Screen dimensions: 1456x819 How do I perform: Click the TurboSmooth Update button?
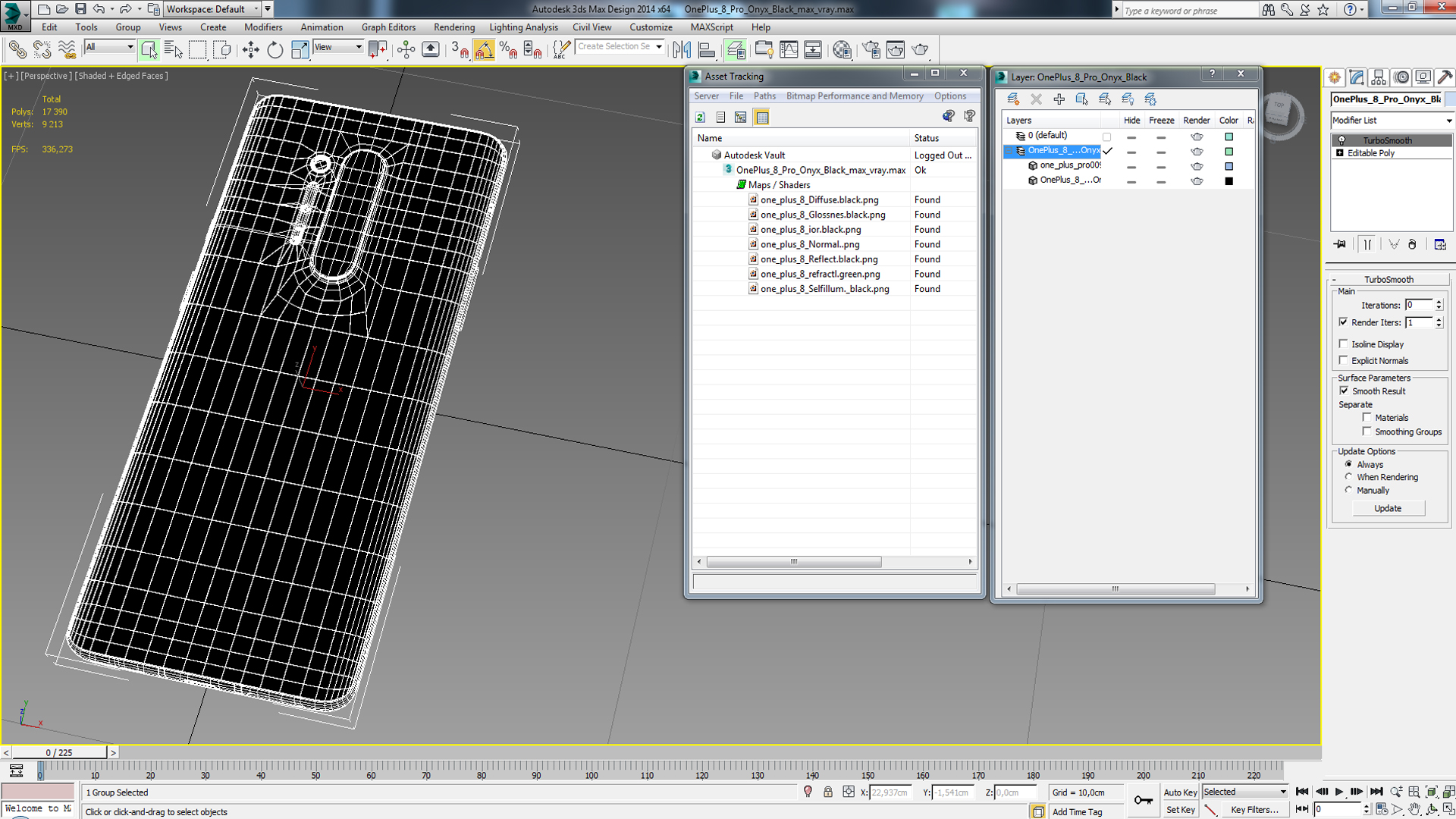tap(1388, 508)
